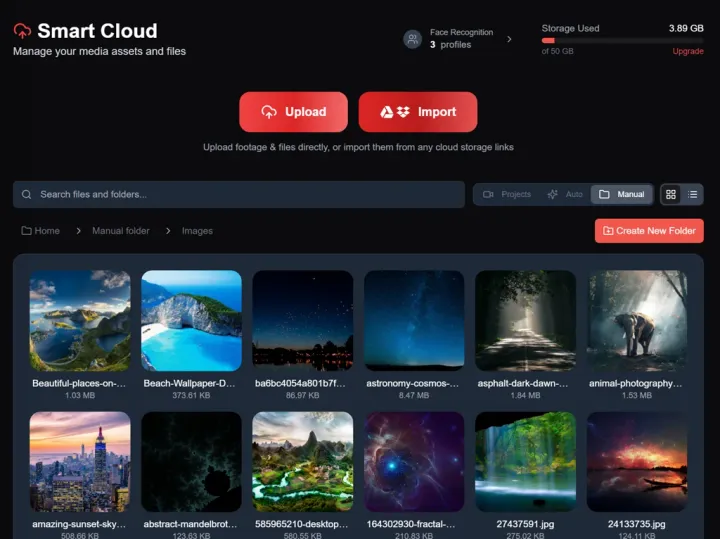Open the 585965210-desktop landscape thumbnail

303,461
